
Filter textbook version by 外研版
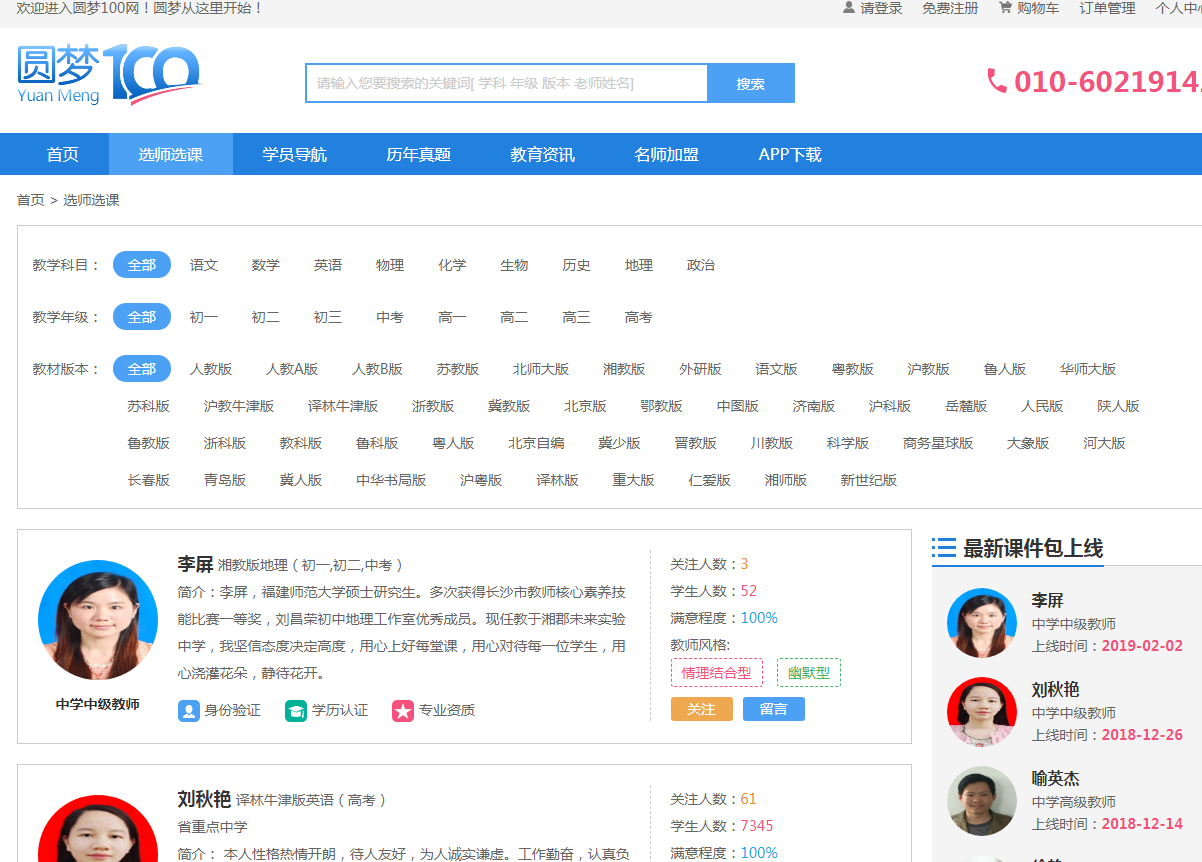(700, 369)
